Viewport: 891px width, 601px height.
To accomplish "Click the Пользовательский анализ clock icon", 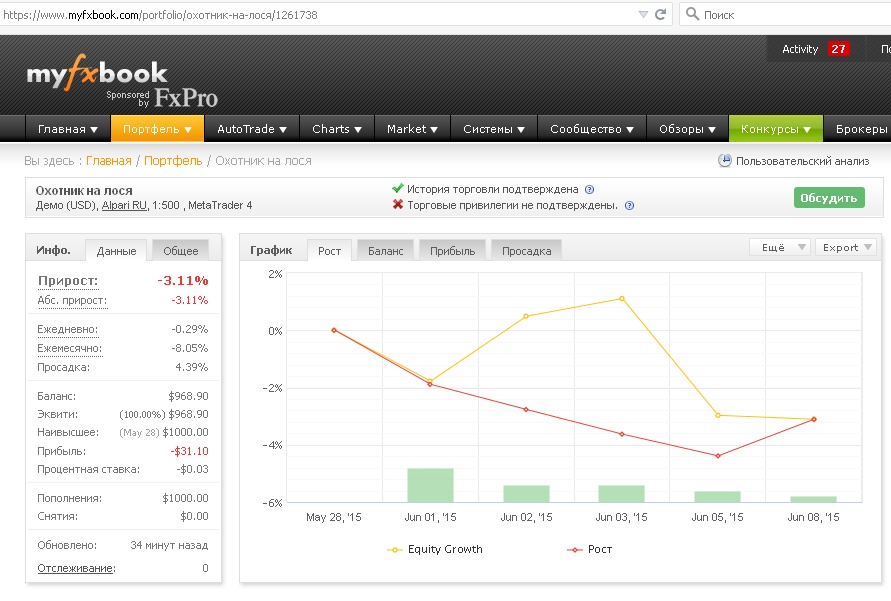I will point(725,161).
